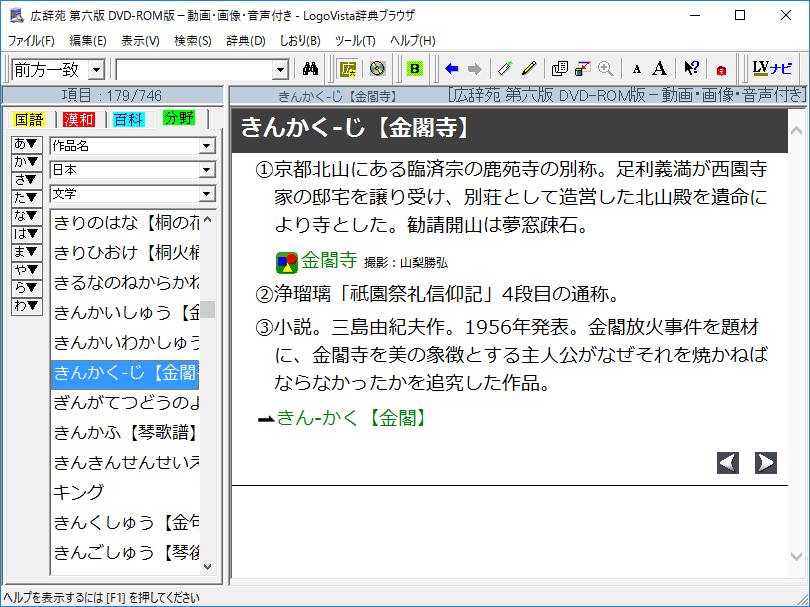This screenshot has height=607, width=810.
Task: Increase font size with large A
Action: click(x=660, y=69)
